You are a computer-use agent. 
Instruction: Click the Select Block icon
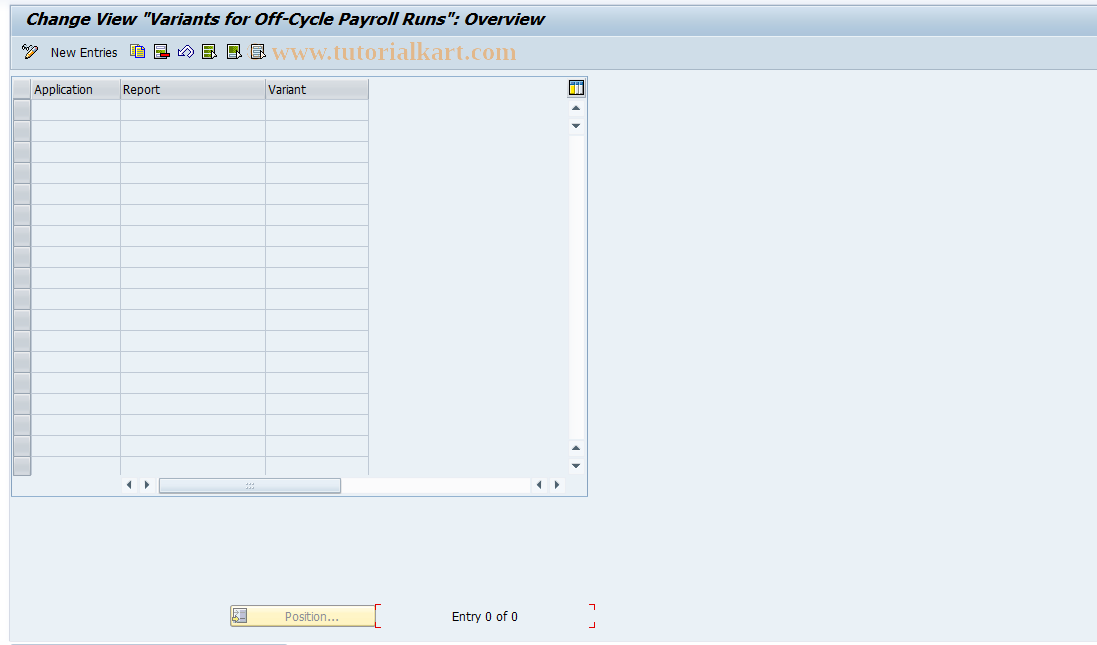coord(234,52)
